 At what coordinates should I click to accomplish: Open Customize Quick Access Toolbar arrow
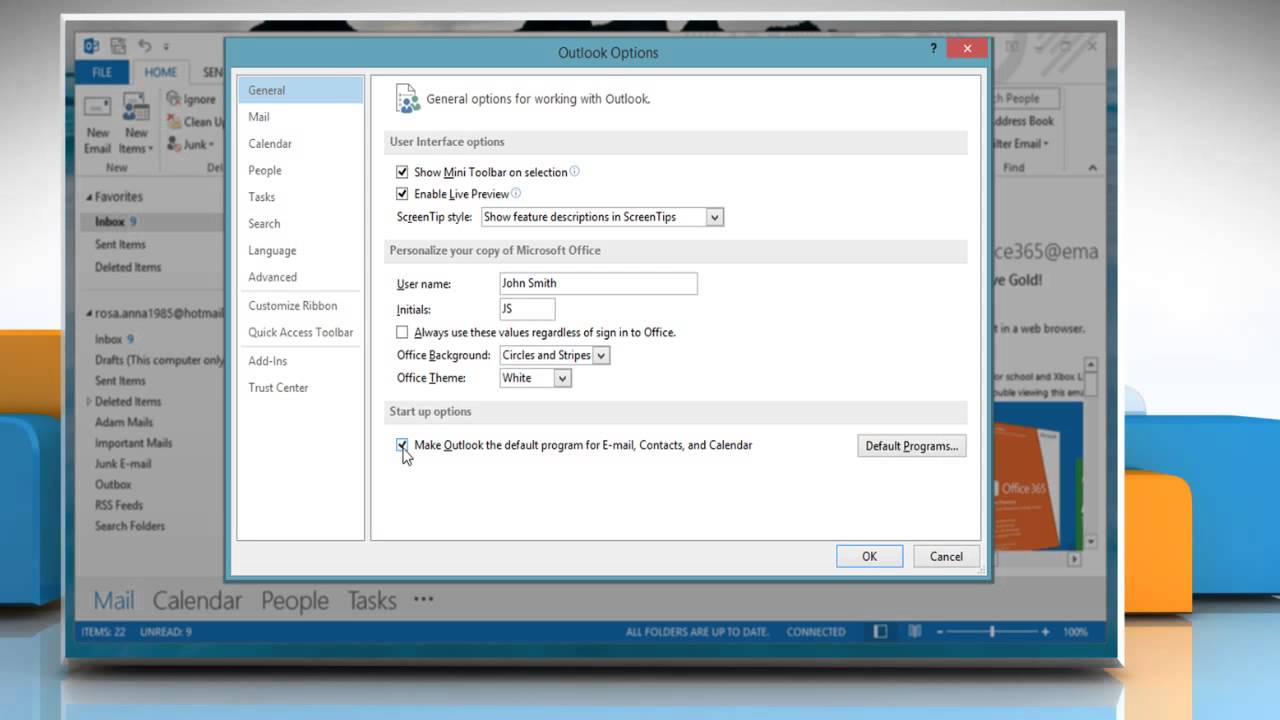pos(167,47)
